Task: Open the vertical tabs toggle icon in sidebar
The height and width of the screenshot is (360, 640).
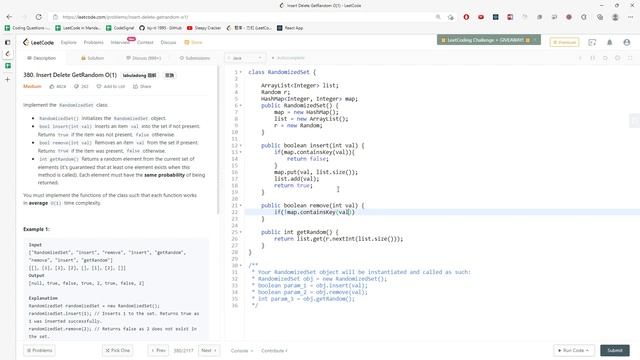Action: [7, 42]
